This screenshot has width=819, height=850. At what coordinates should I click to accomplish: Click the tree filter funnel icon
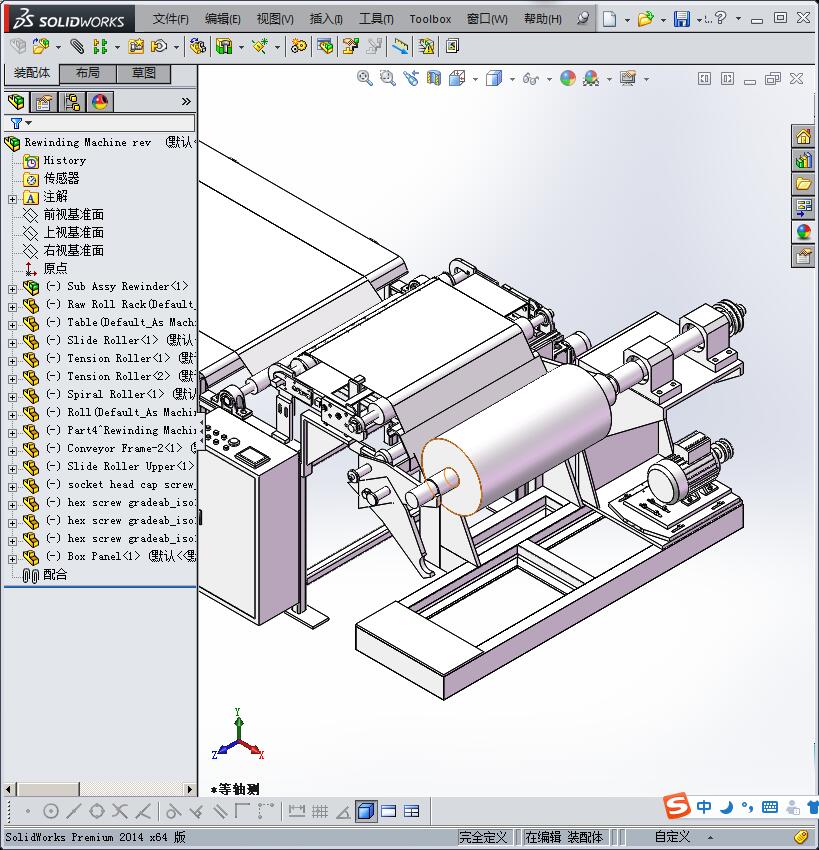17,124
